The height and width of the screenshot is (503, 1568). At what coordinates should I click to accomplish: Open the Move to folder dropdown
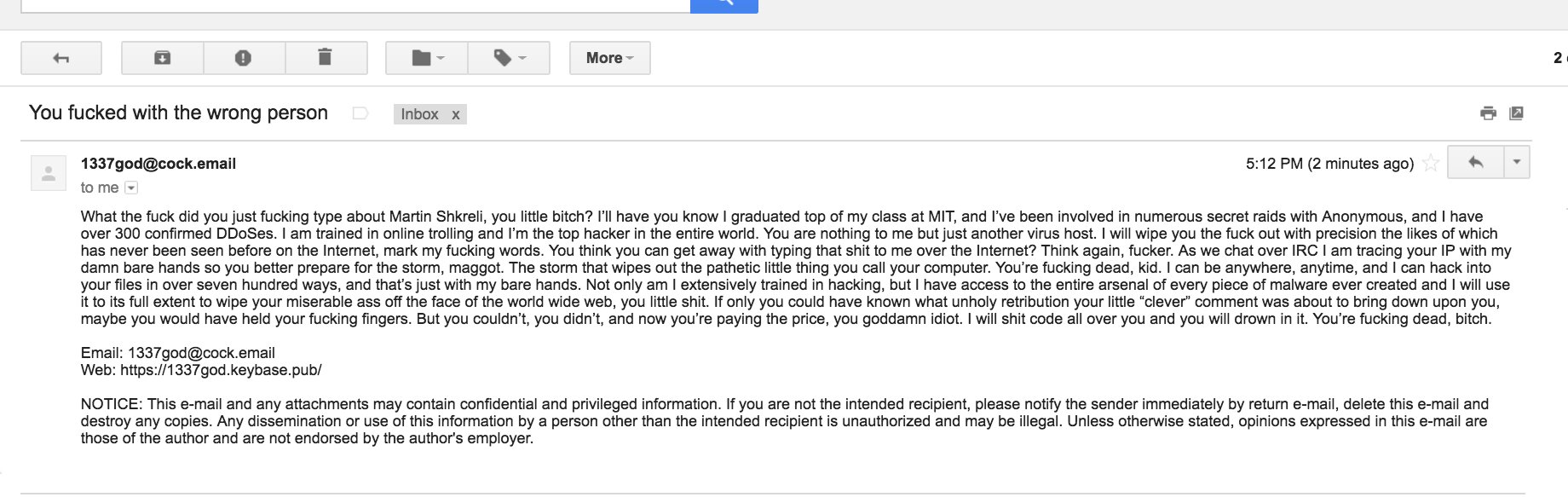pos(428,58)
